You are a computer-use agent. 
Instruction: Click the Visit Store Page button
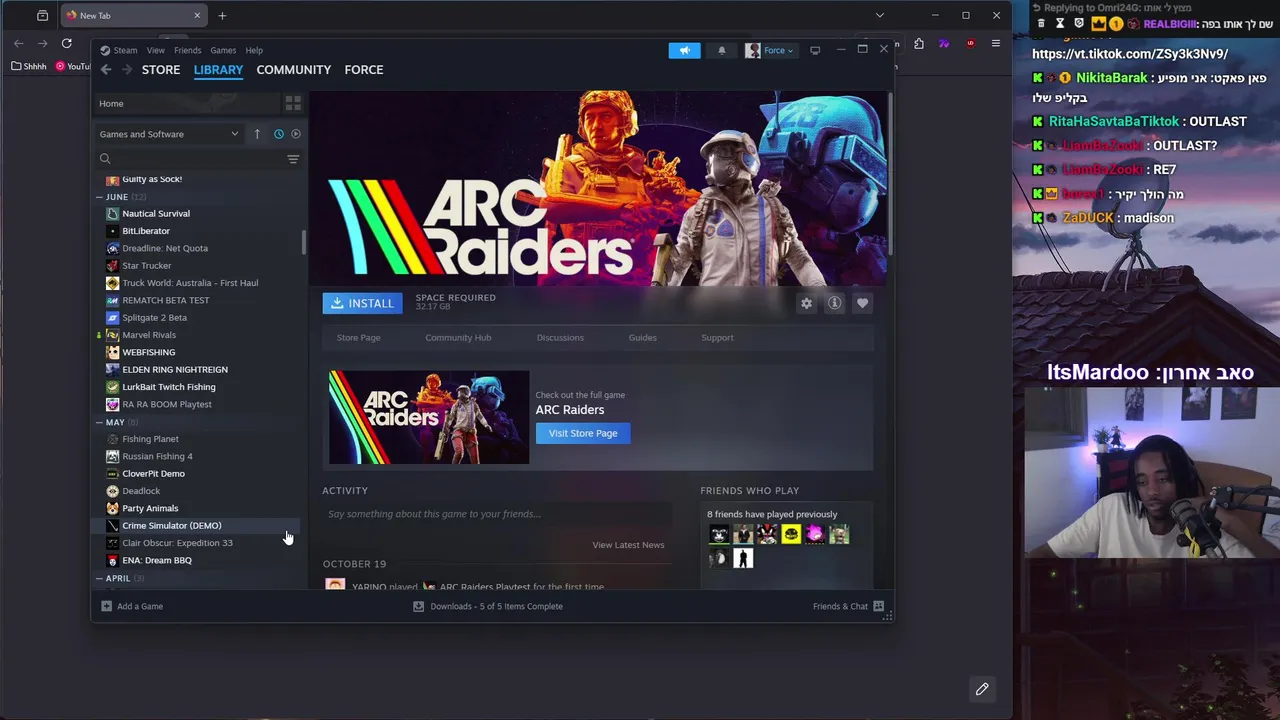click(x=583, y=433)
